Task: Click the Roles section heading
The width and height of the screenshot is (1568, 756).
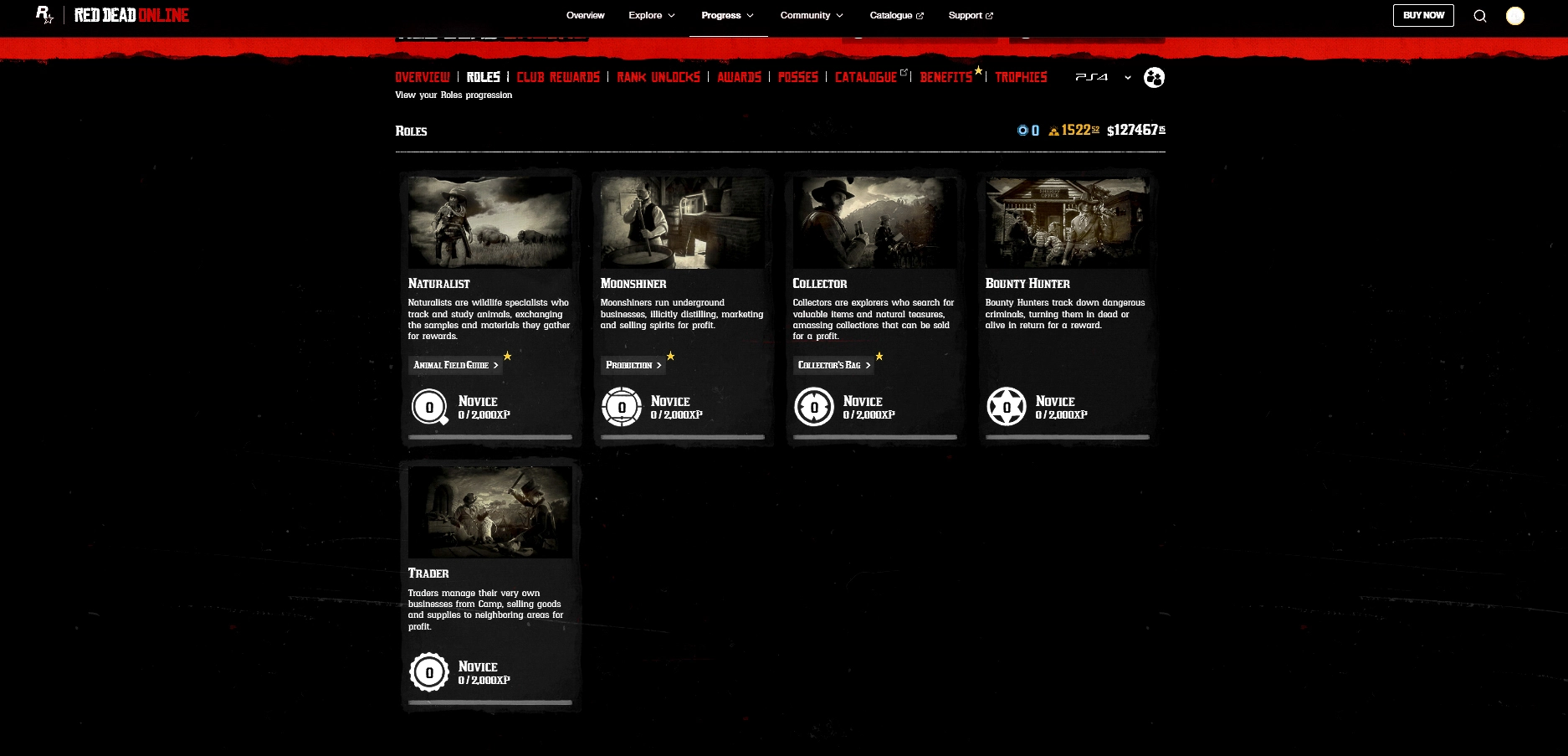Action: click(x=411, y=131)
